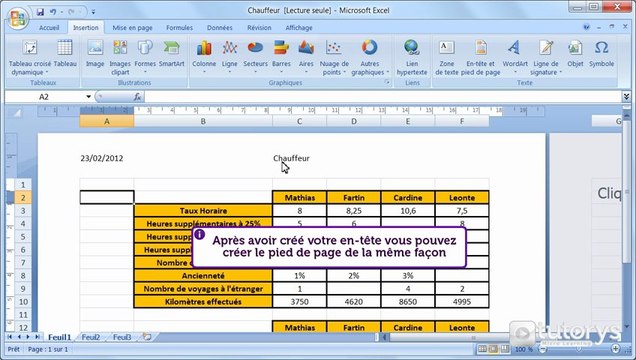Click the Save icon in quick access toolbar
This screenshot has height=360, width=636.
coord(40,12)
